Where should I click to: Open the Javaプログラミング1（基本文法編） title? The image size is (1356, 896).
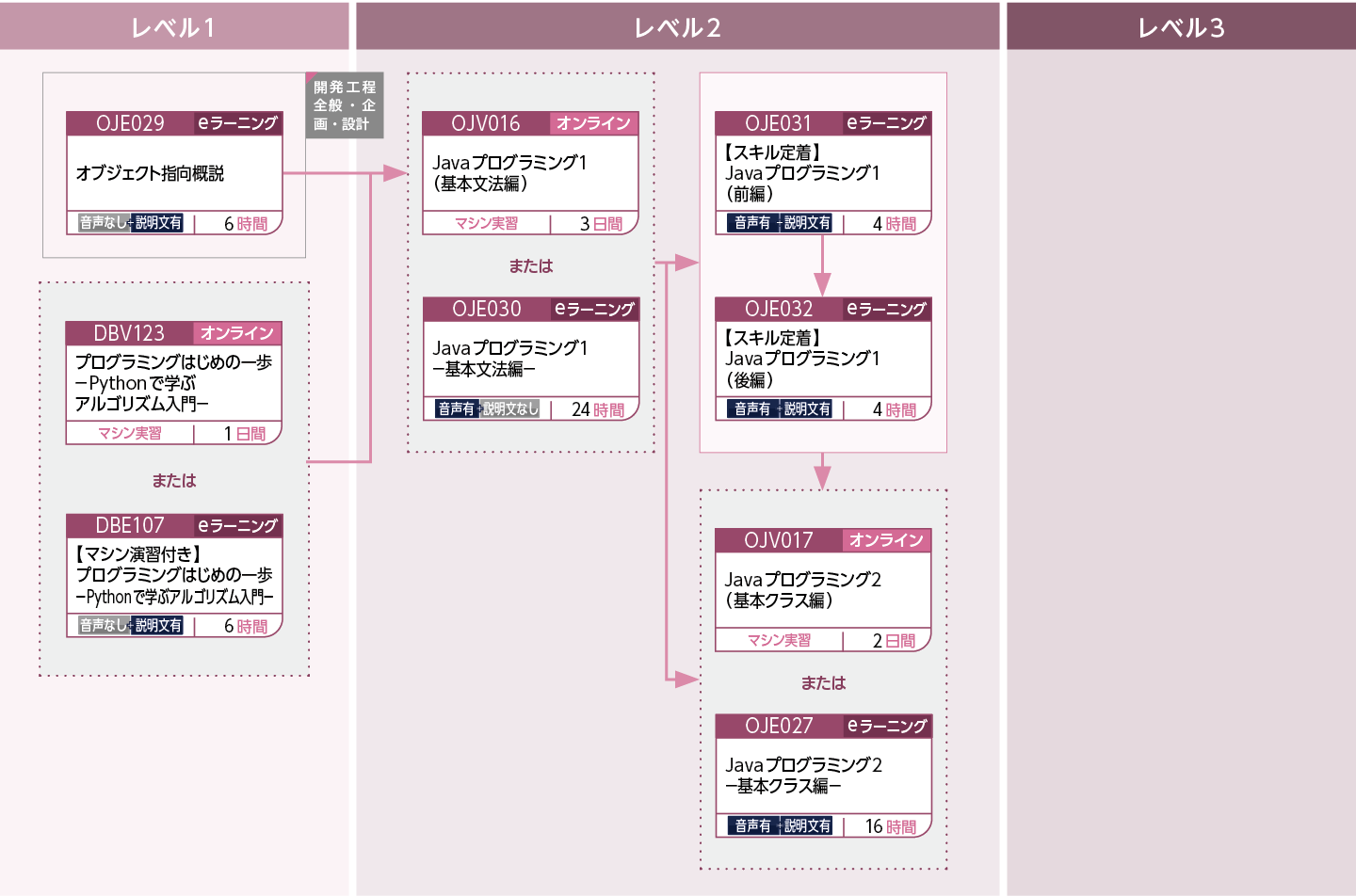pyautogui.click(x=509, y=173)
